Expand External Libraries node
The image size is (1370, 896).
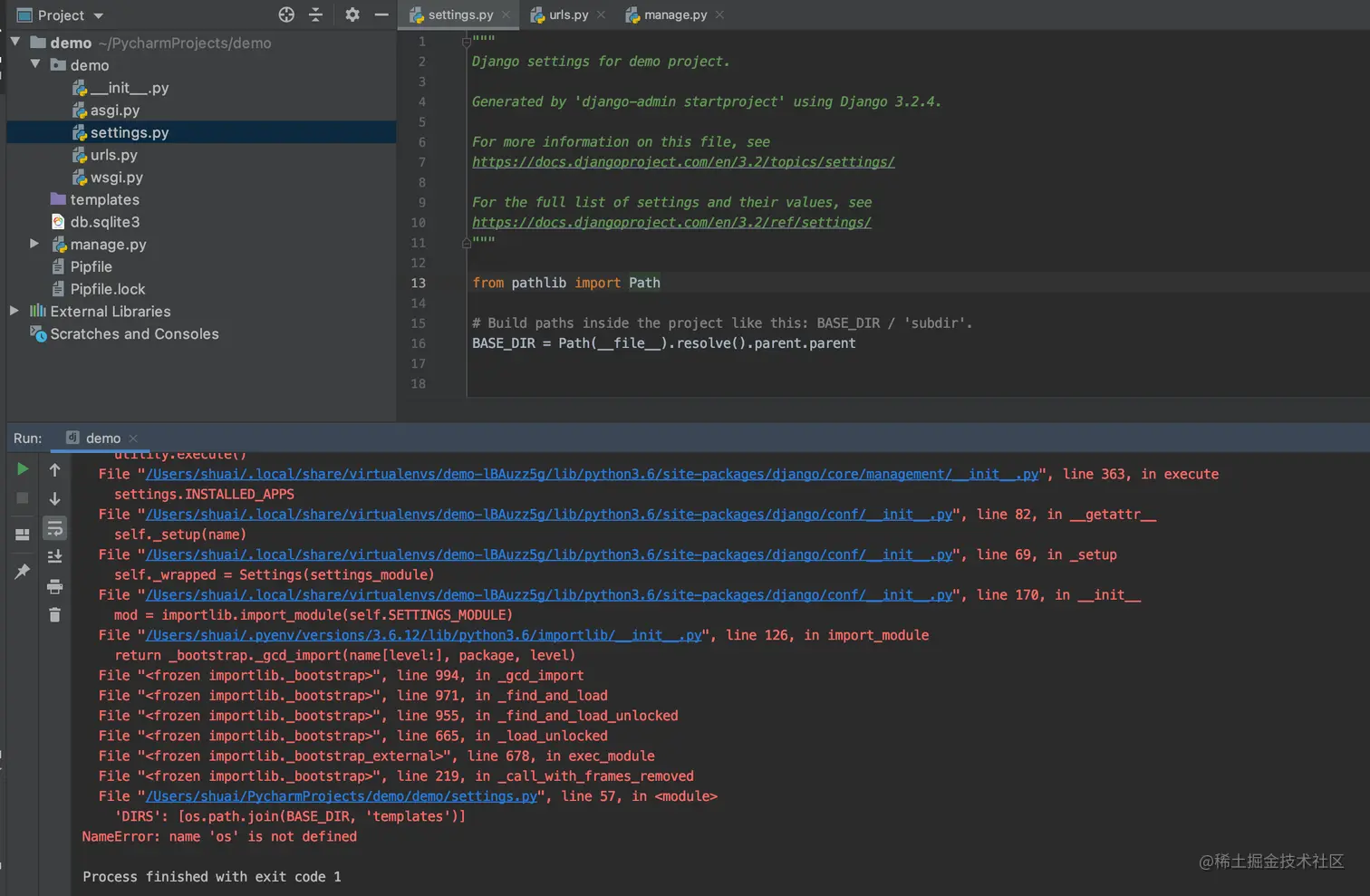14,311
